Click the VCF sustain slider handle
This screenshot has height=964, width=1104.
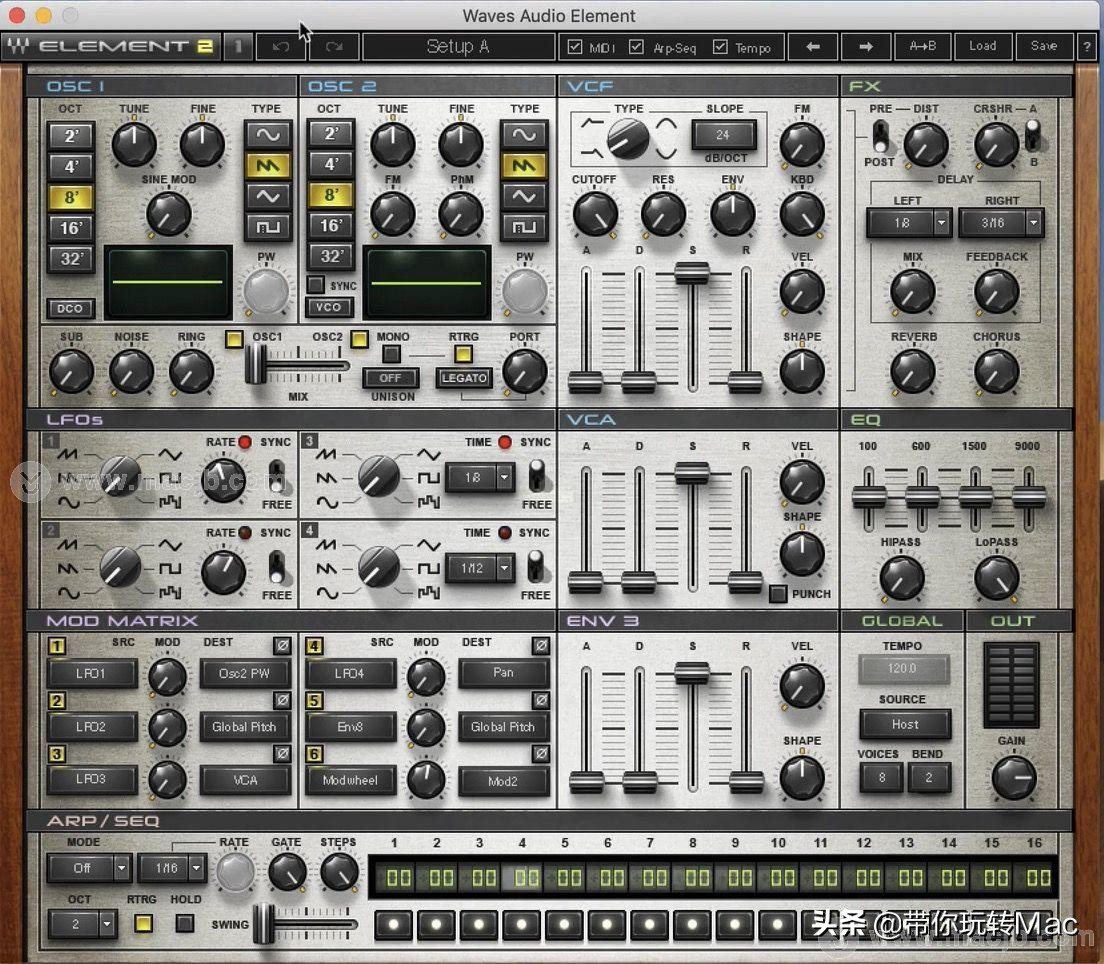coord(691,273)
